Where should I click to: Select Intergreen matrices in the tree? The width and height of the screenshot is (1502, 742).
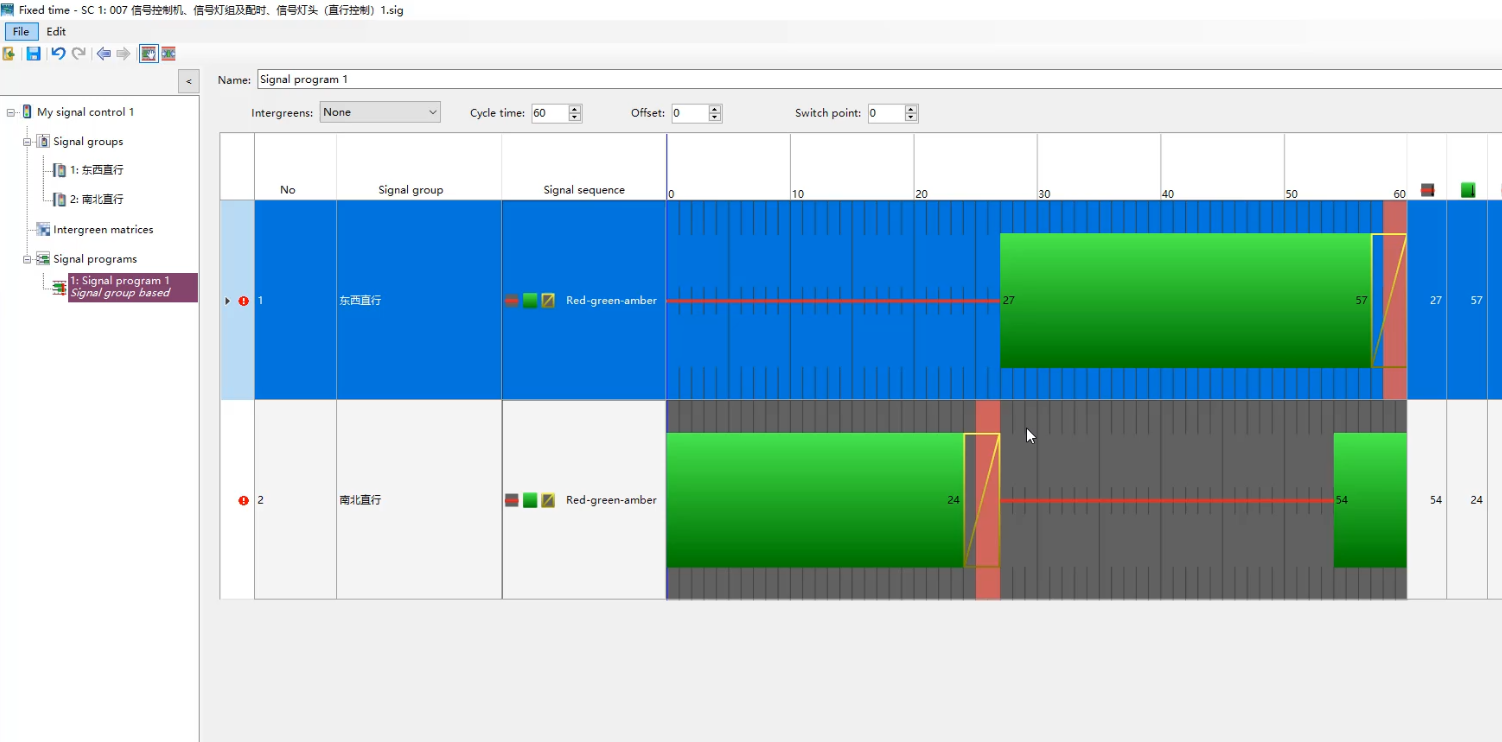pyautogui.click(x=103, y=230)
